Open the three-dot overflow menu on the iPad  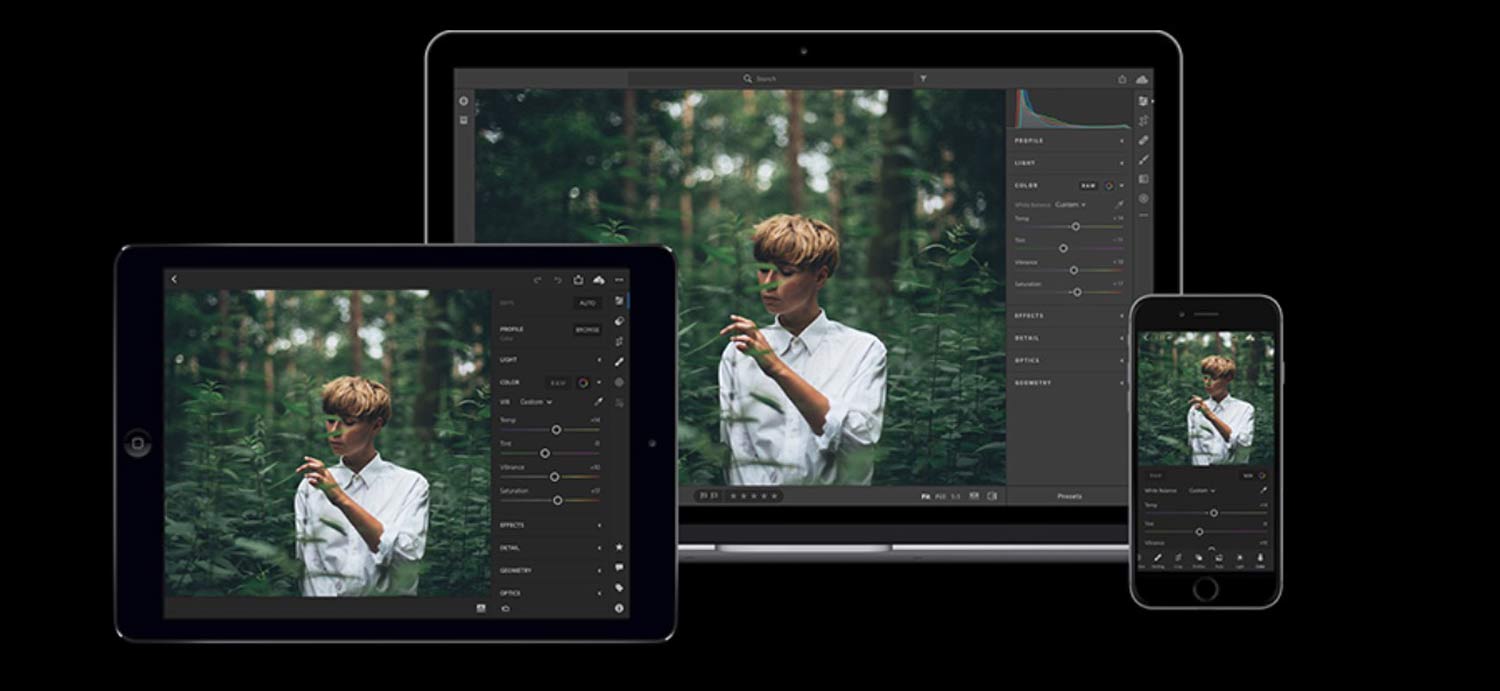(620, 280)
